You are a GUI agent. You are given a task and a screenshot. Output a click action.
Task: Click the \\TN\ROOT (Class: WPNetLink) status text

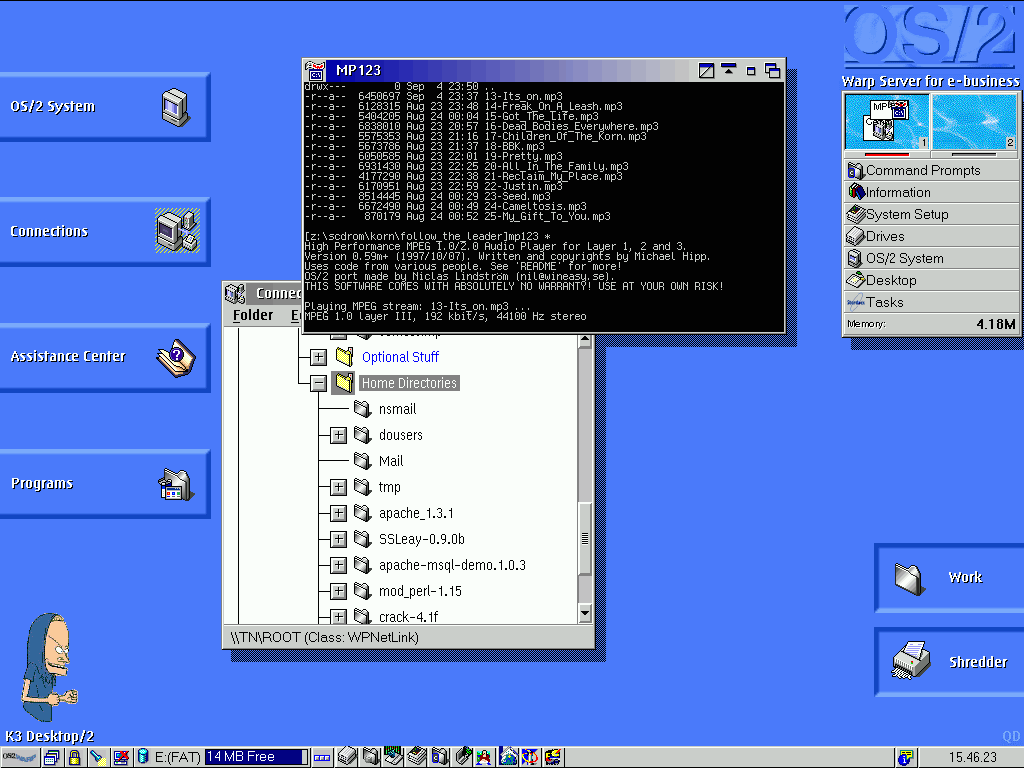(325, 637)
